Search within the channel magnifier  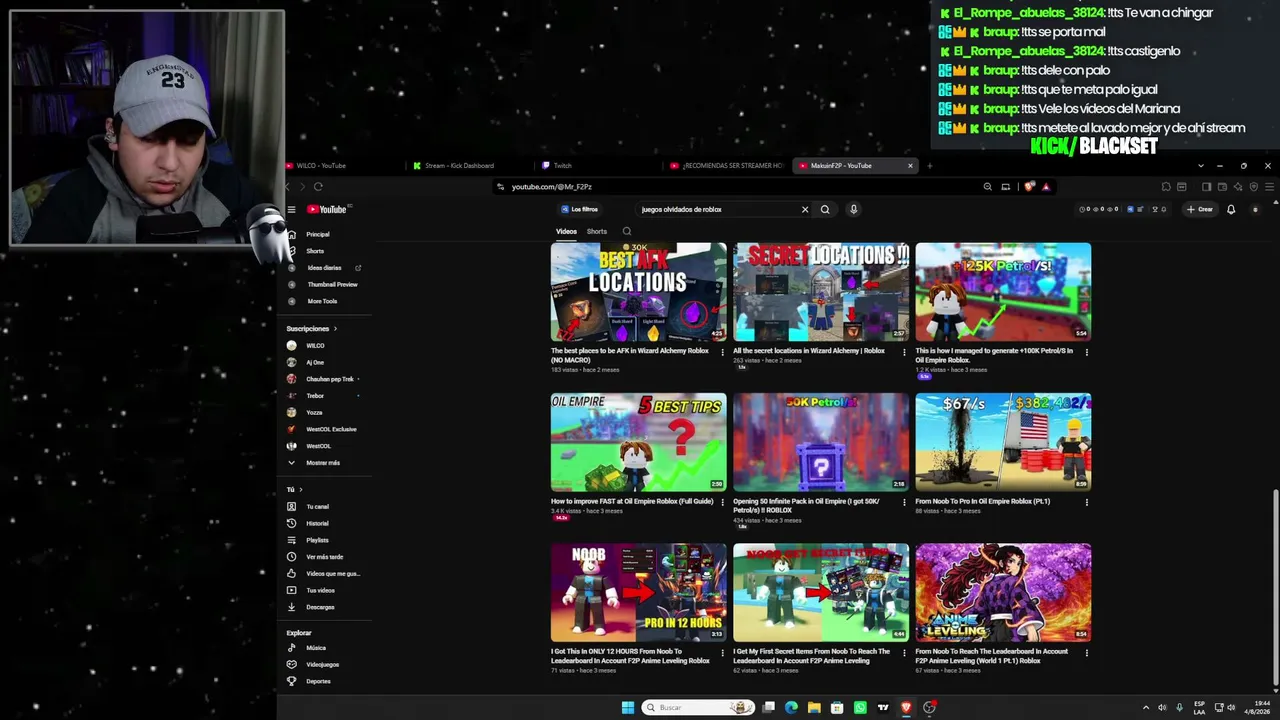coord(627,231)
